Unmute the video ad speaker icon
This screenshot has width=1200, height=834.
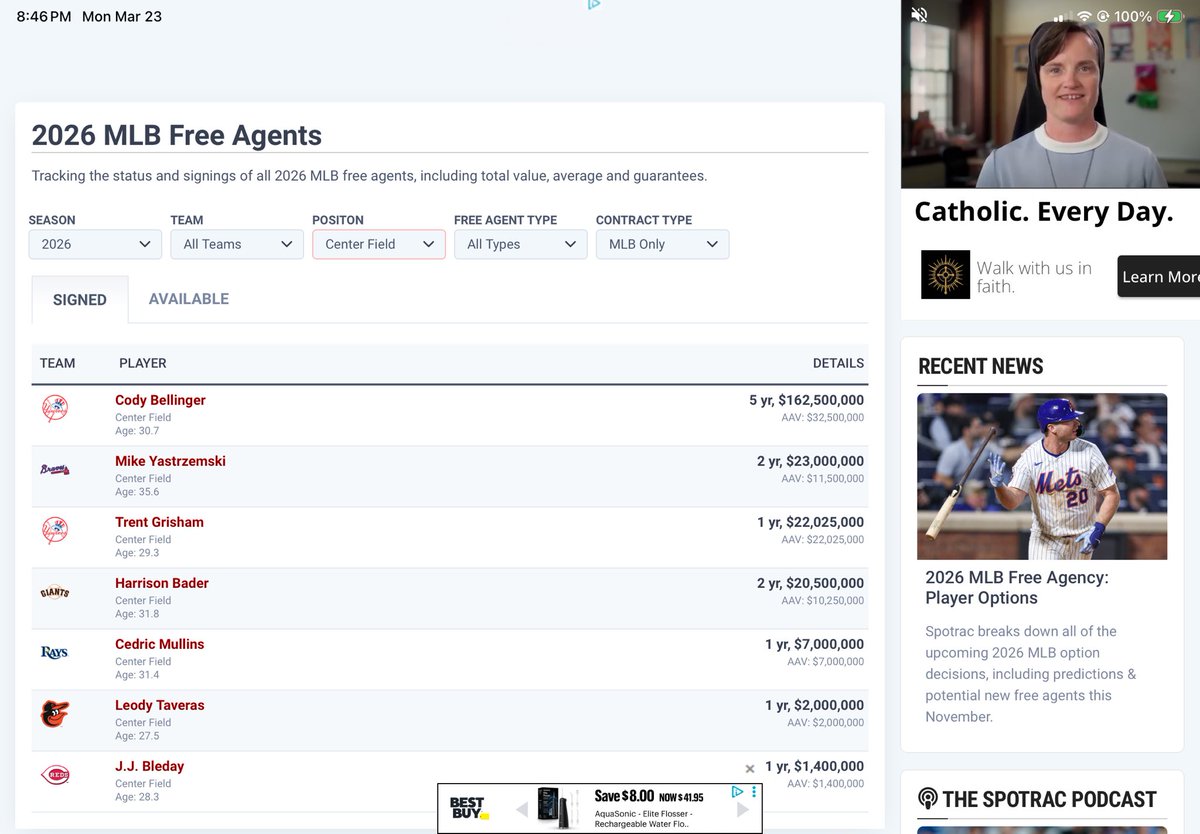918,15
